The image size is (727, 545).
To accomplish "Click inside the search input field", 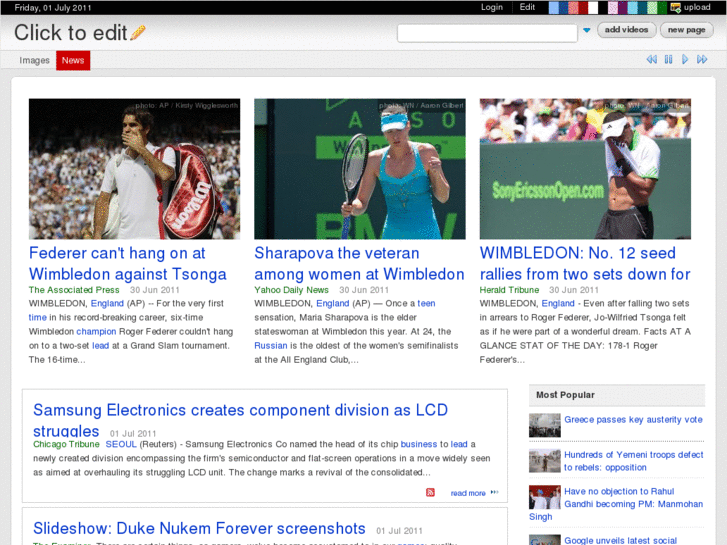I will click(487, 33).
